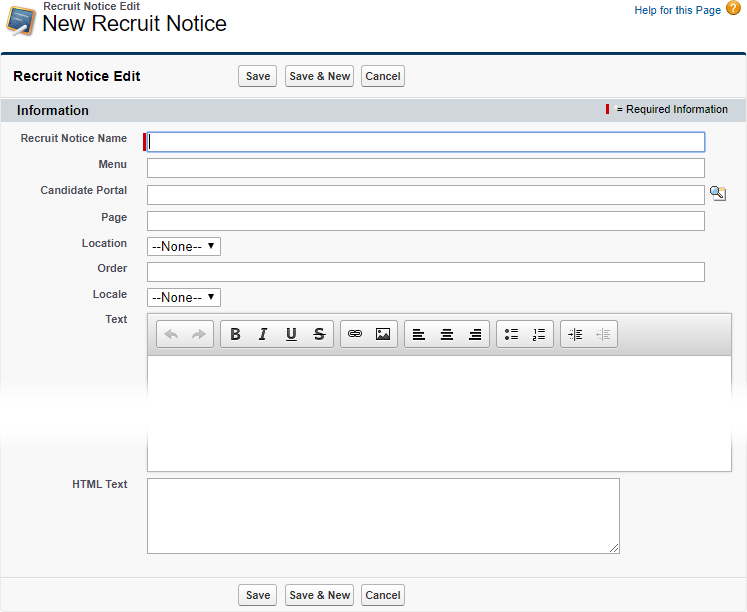The width and height of the screenshot is (747, 612).
Task: Toggle Underline in the rich text toolbar
Action: [x=291, y=334]
